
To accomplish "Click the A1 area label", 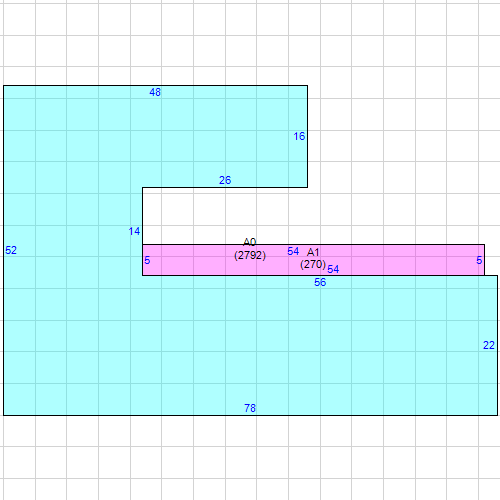I will 313,252.
